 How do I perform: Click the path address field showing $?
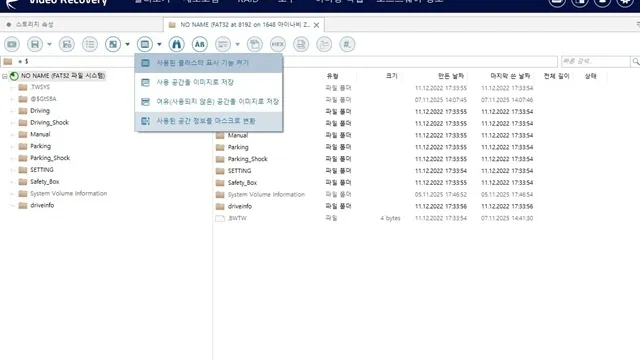click(279, 61)
